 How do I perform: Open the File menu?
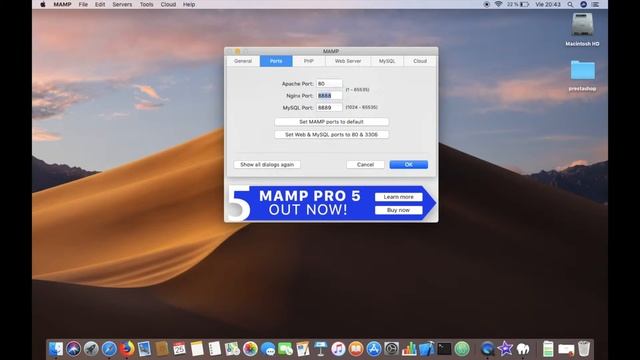[83, 4]
